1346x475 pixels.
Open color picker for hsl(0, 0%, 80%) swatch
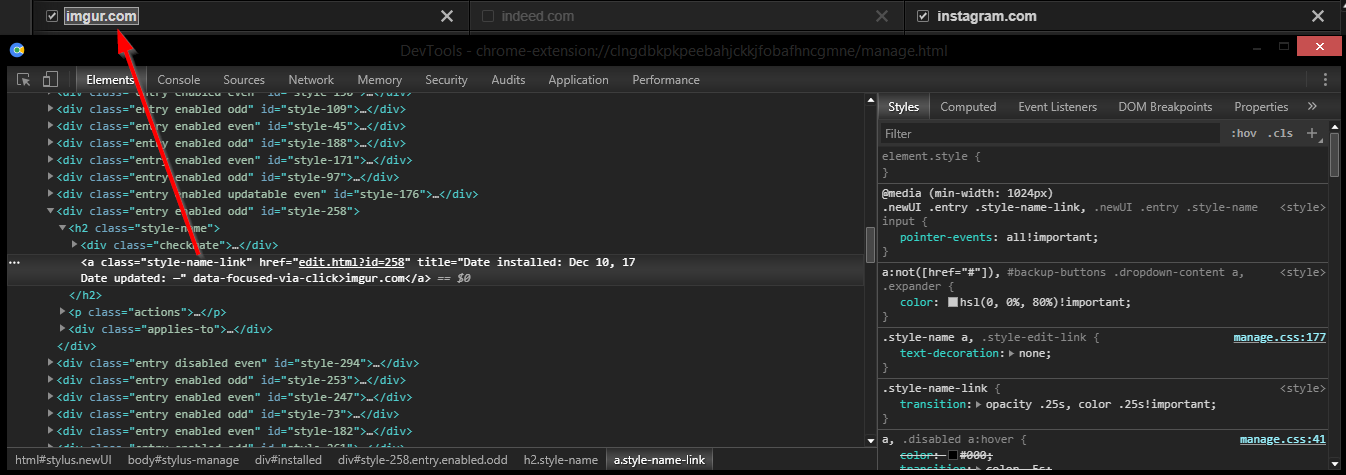pyautogui.click(x=953, y=303)
